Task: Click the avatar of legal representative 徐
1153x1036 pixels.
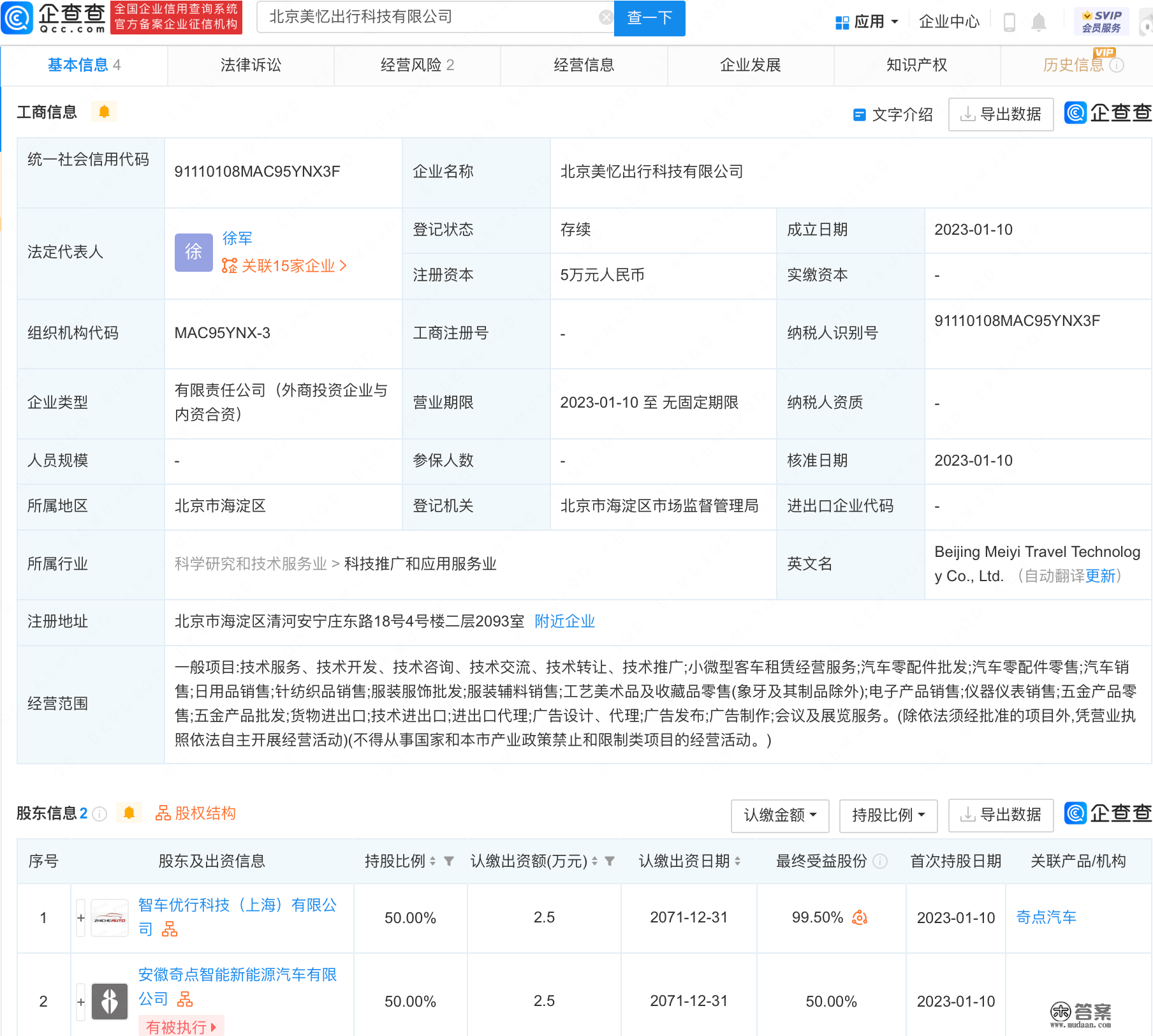Action: tap(194, 252)
